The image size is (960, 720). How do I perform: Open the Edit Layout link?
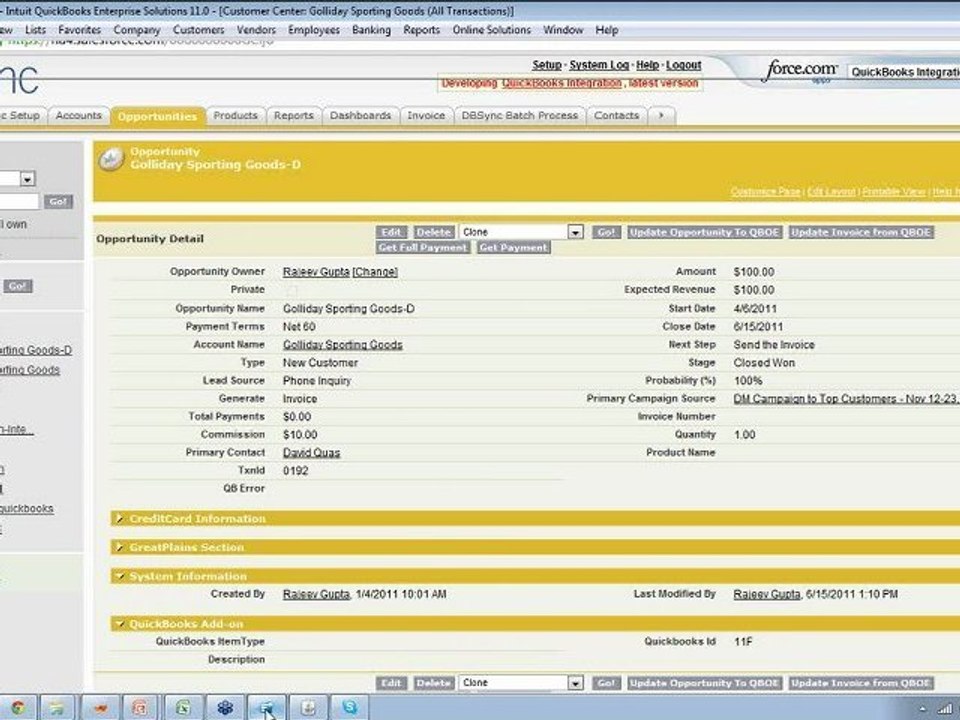(831, 192)
